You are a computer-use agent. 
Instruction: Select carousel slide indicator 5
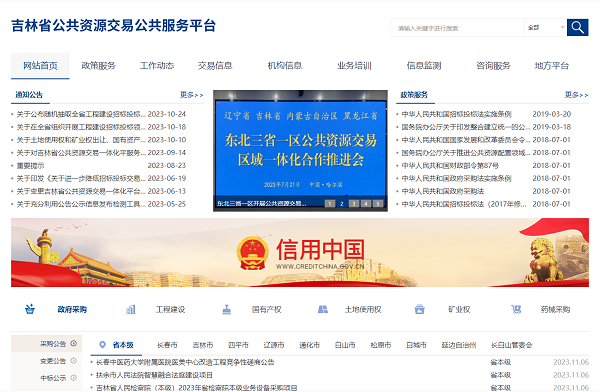pyautogui.click(x=378, y=204)
